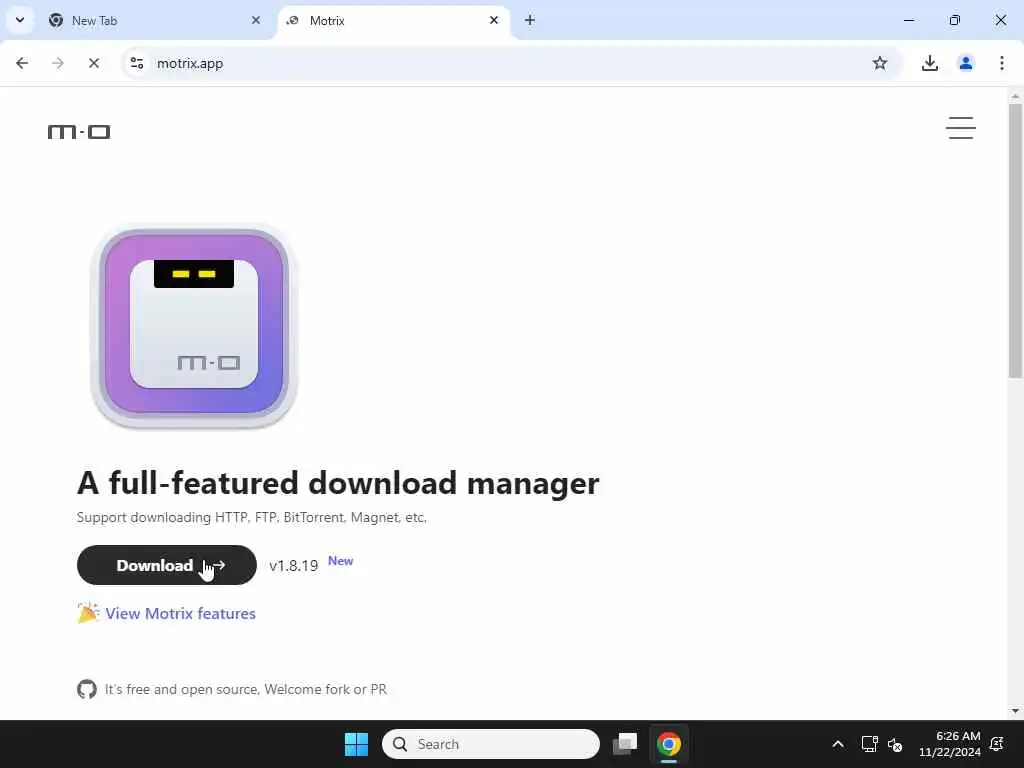Click the muted volume tray icon
1024x768 pixels.
(895, 744)
